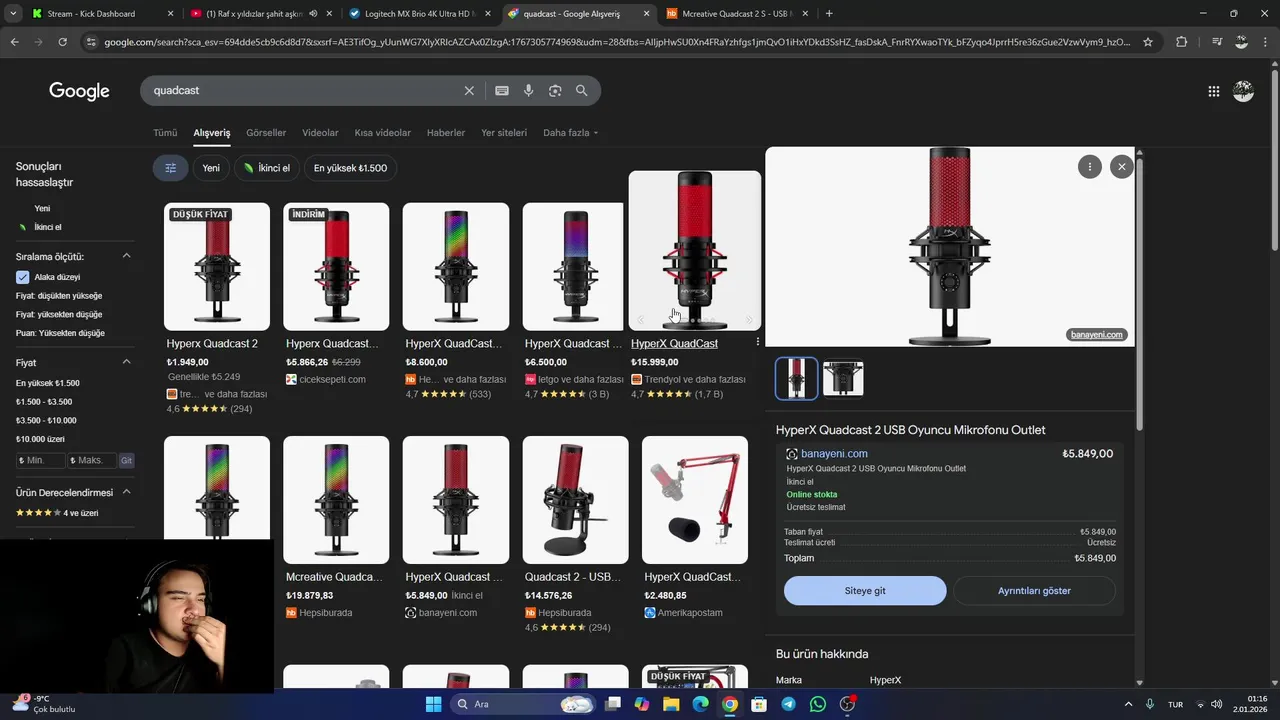Sort by Fiyat: düşükten yükseğe
This screenshot has width=1280, height=720.
coord(59,296)
